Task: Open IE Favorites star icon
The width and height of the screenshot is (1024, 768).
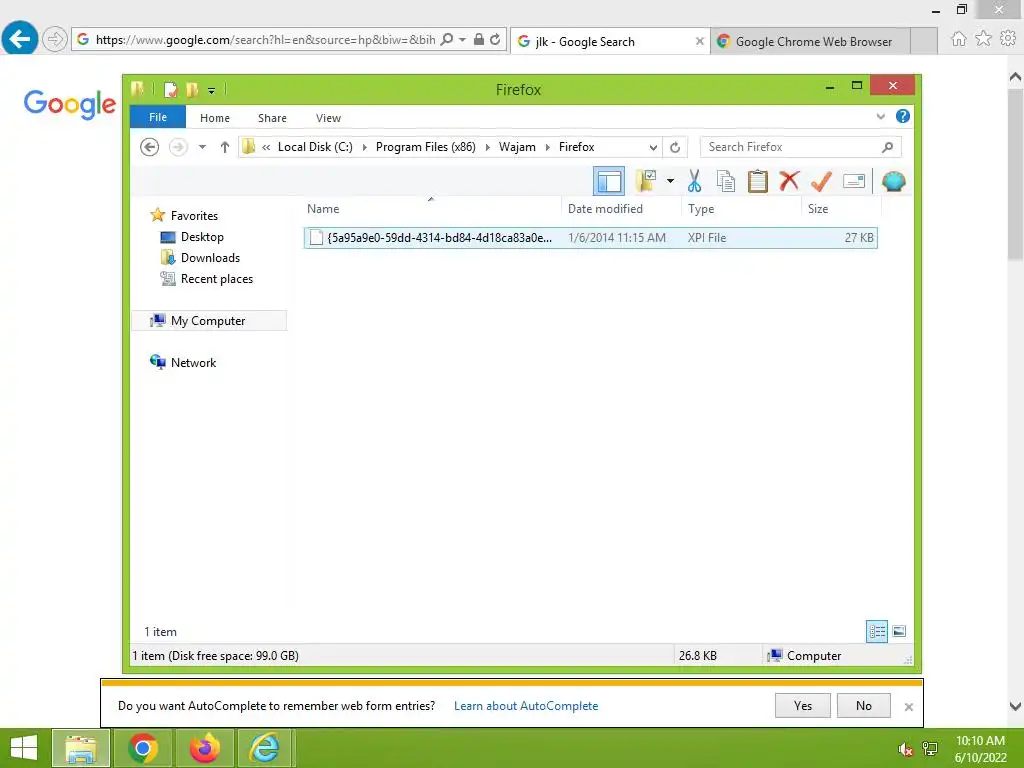Action: point(983,39)
